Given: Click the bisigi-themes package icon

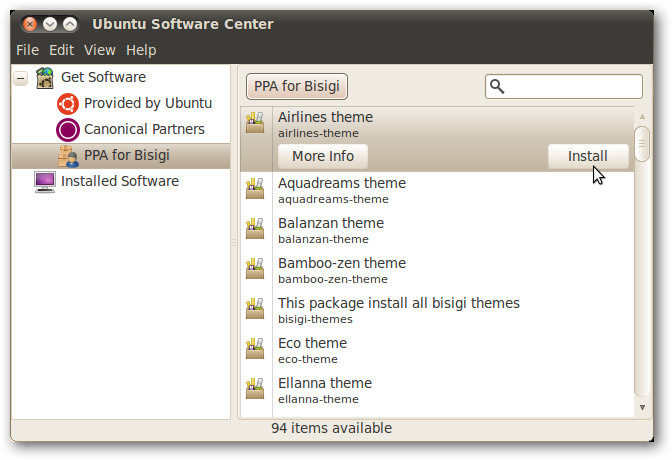Looking at the screenshot, I should [255, 308].
